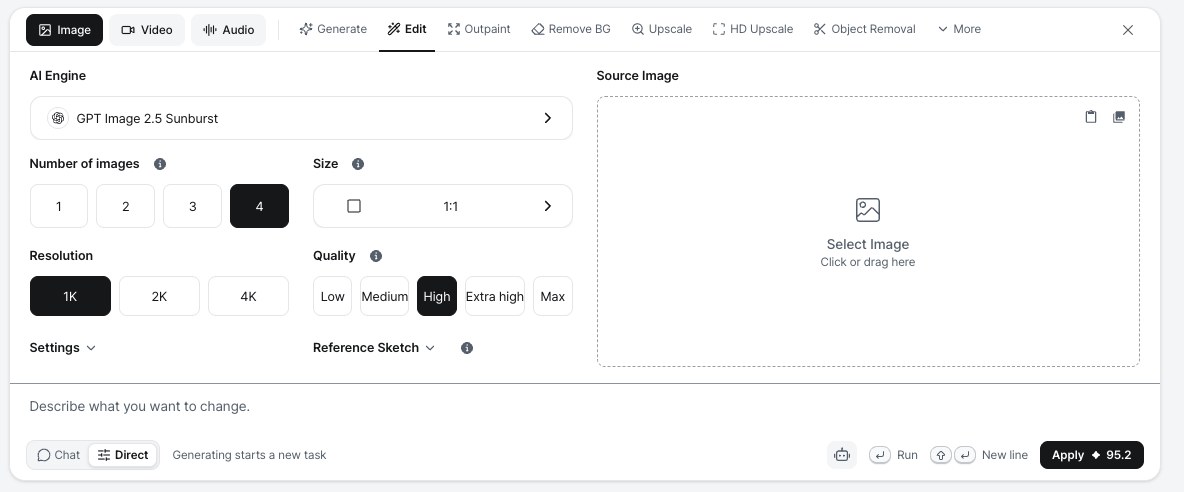Set number of images to 1
Image resolution: width=1184 pixels, height=492 pixels.
click(x=59, y=206)
